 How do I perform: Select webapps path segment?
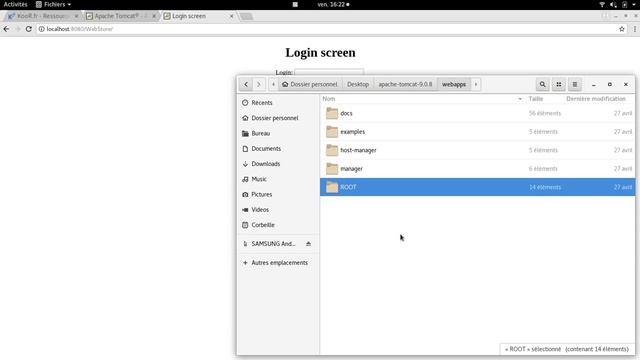coord(454,84)
